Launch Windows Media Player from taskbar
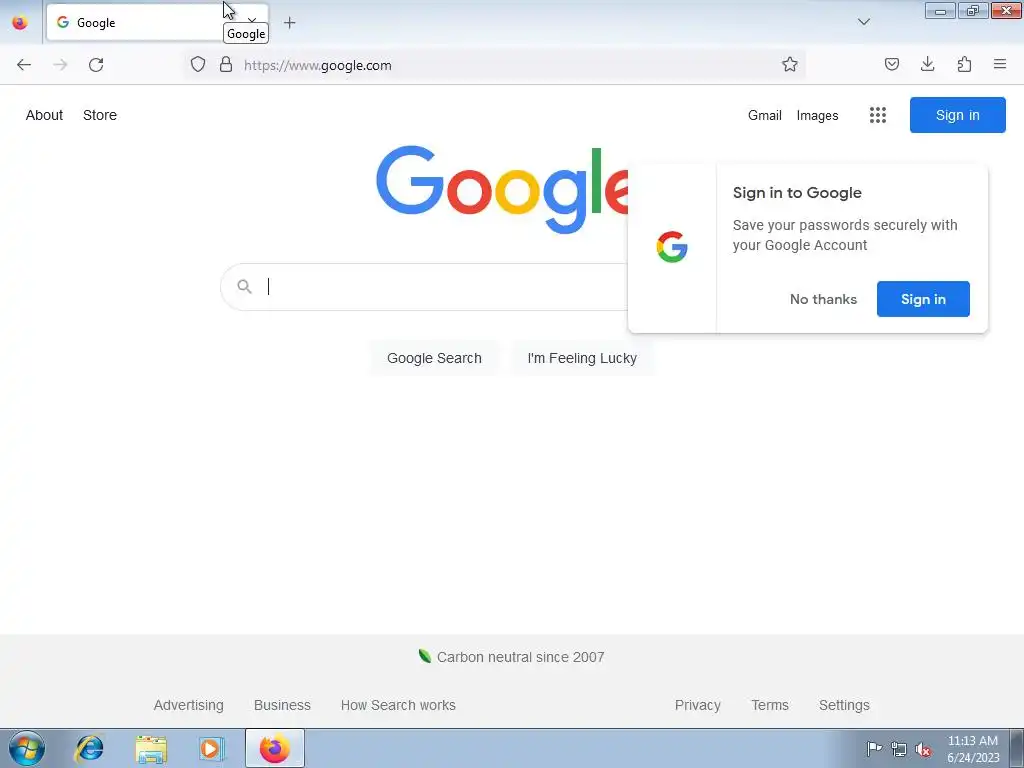1024x768 pixels. point(212,748)
